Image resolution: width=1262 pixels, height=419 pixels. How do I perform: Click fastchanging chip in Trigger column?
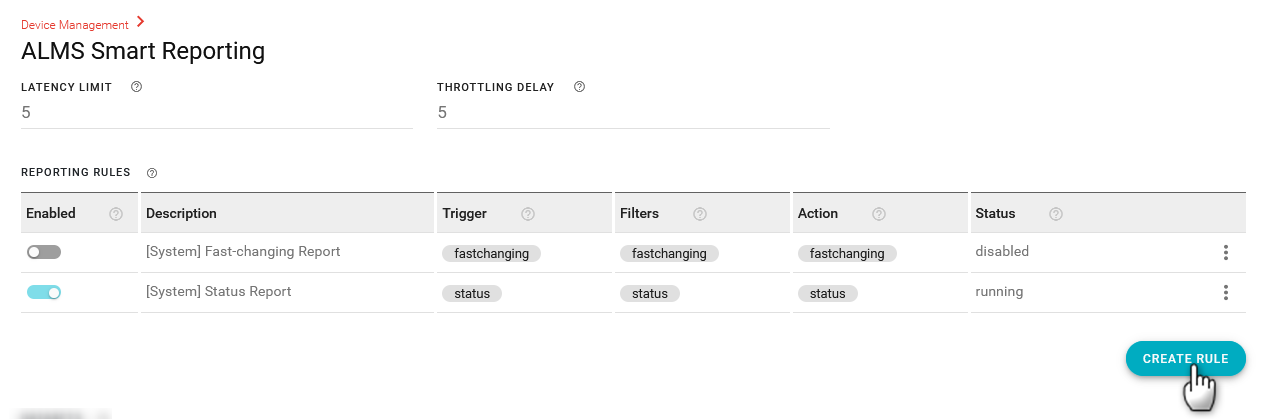pyautogui.click(x=491, y=254)
